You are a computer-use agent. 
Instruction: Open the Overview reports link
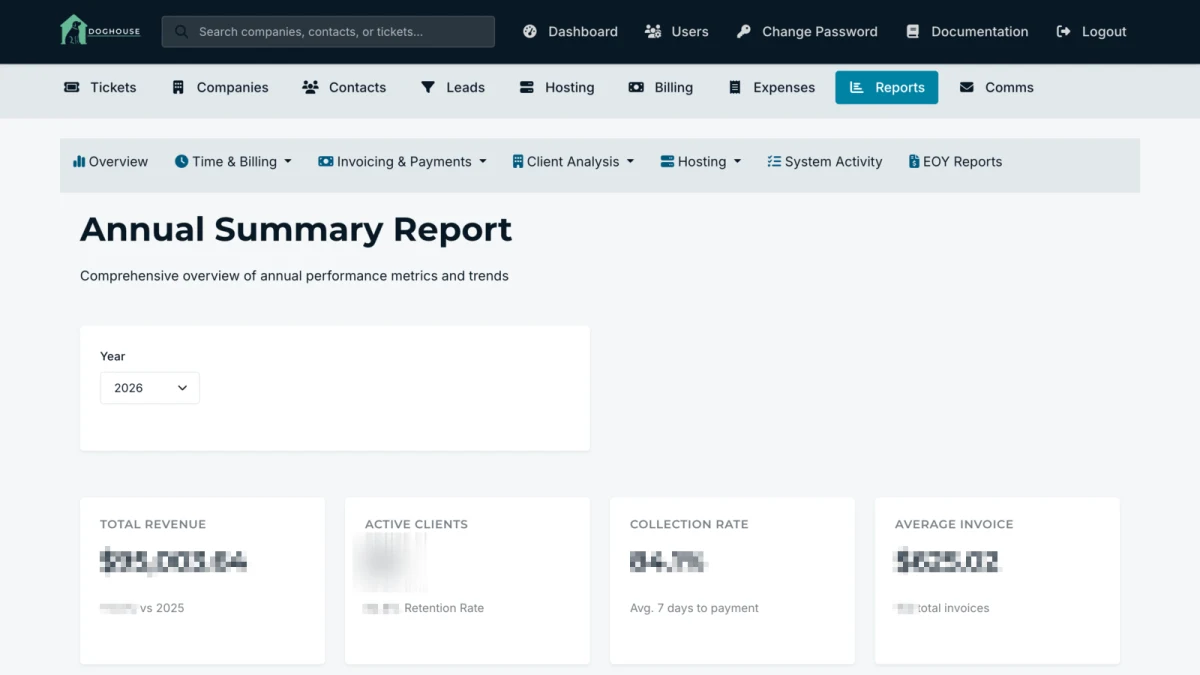(x=110, y=161)
